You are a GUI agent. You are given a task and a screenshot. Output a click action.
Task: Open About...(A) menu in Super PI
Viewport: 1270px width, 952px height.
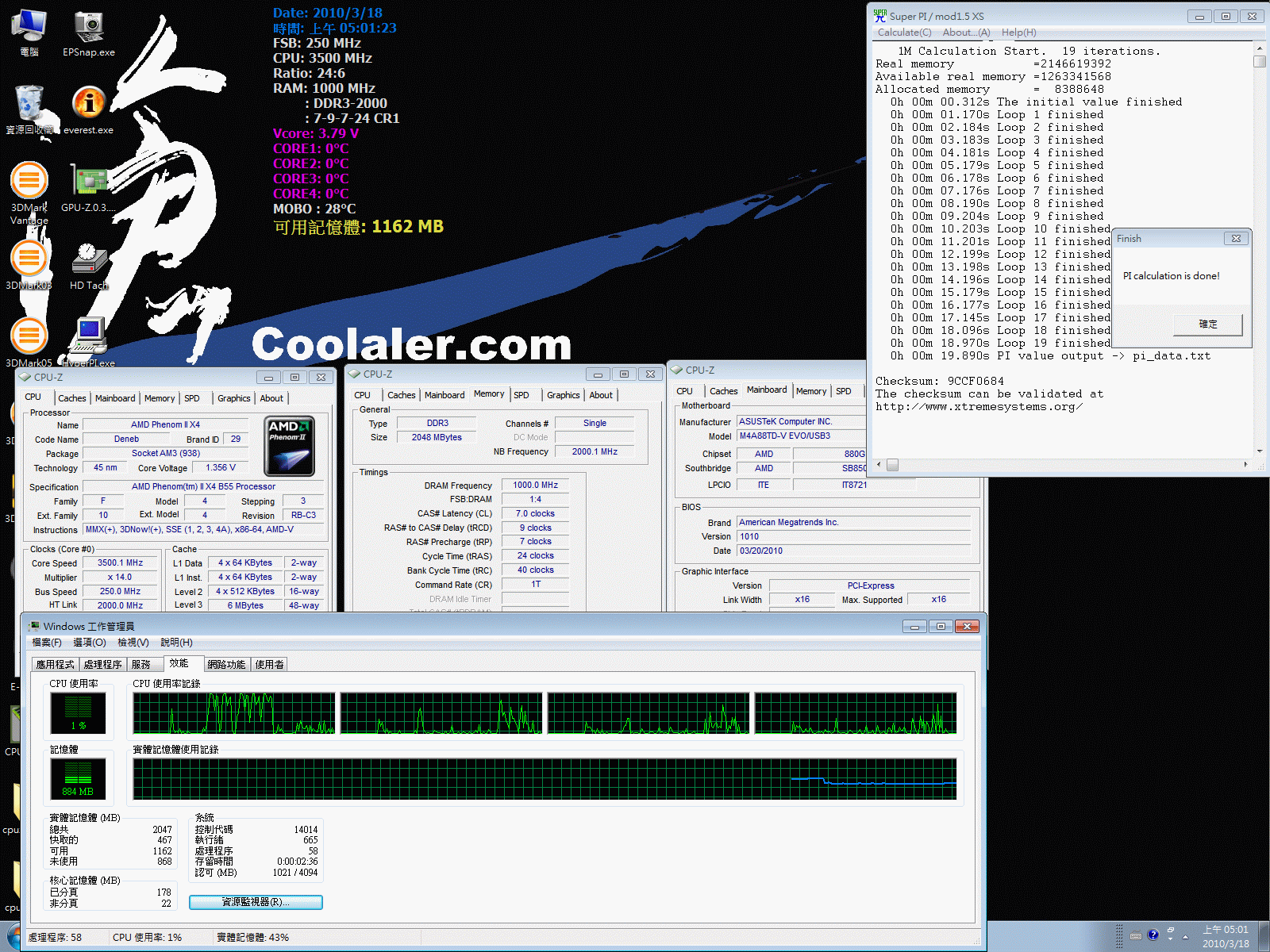point(966,33)
